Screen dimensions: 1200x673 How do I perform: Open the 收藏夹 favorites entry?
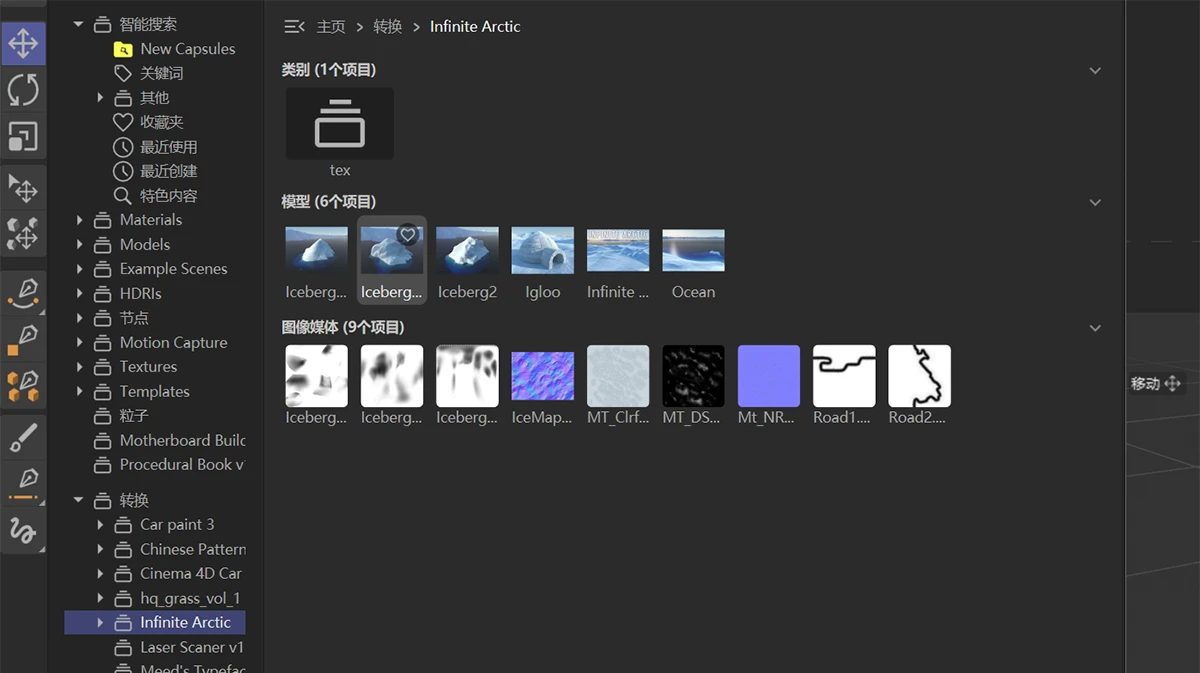pyautogui.click(x=161, y=122)
